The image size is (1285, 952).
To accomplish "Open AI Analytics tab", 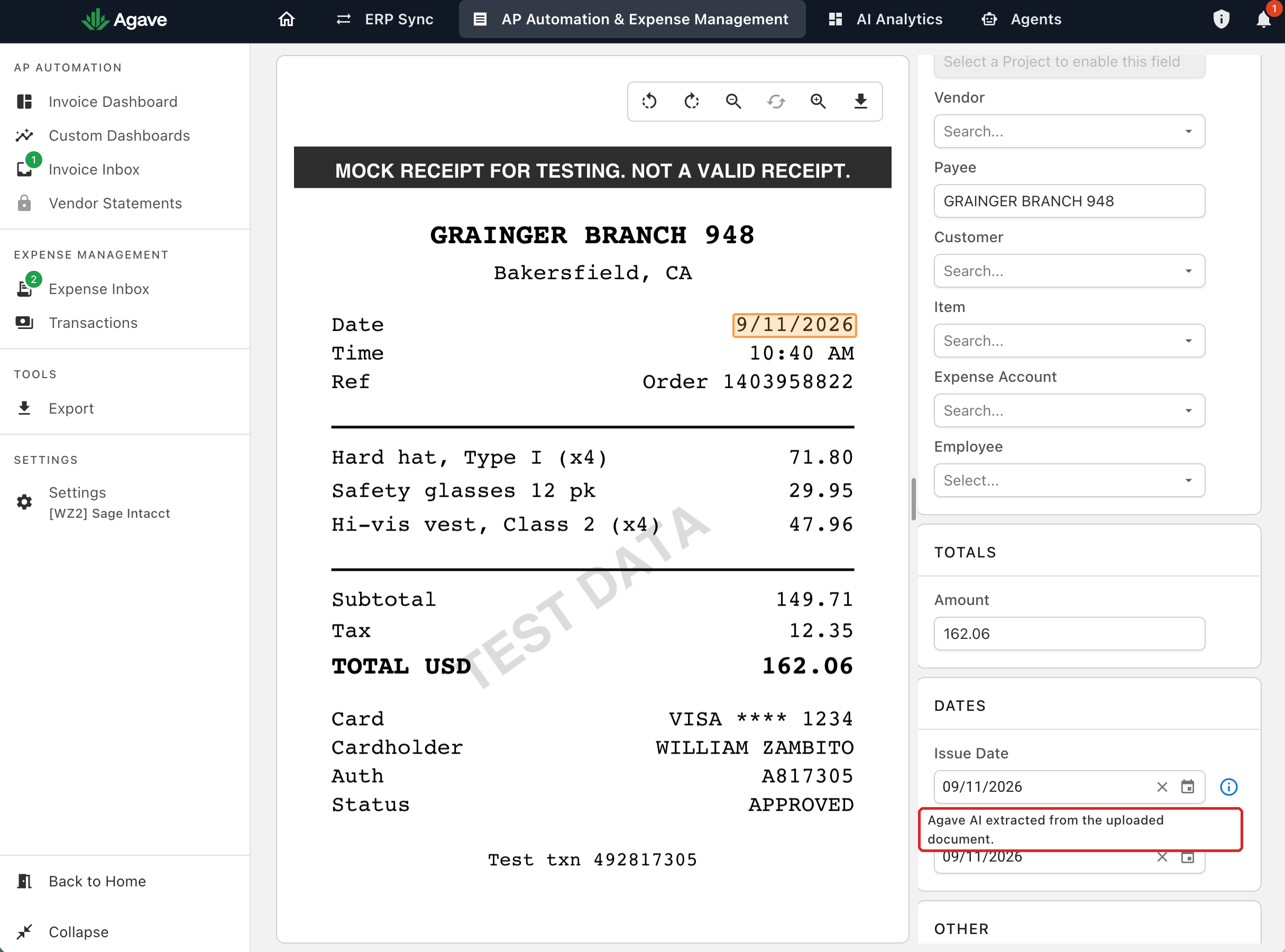I will tap(886, 19).
